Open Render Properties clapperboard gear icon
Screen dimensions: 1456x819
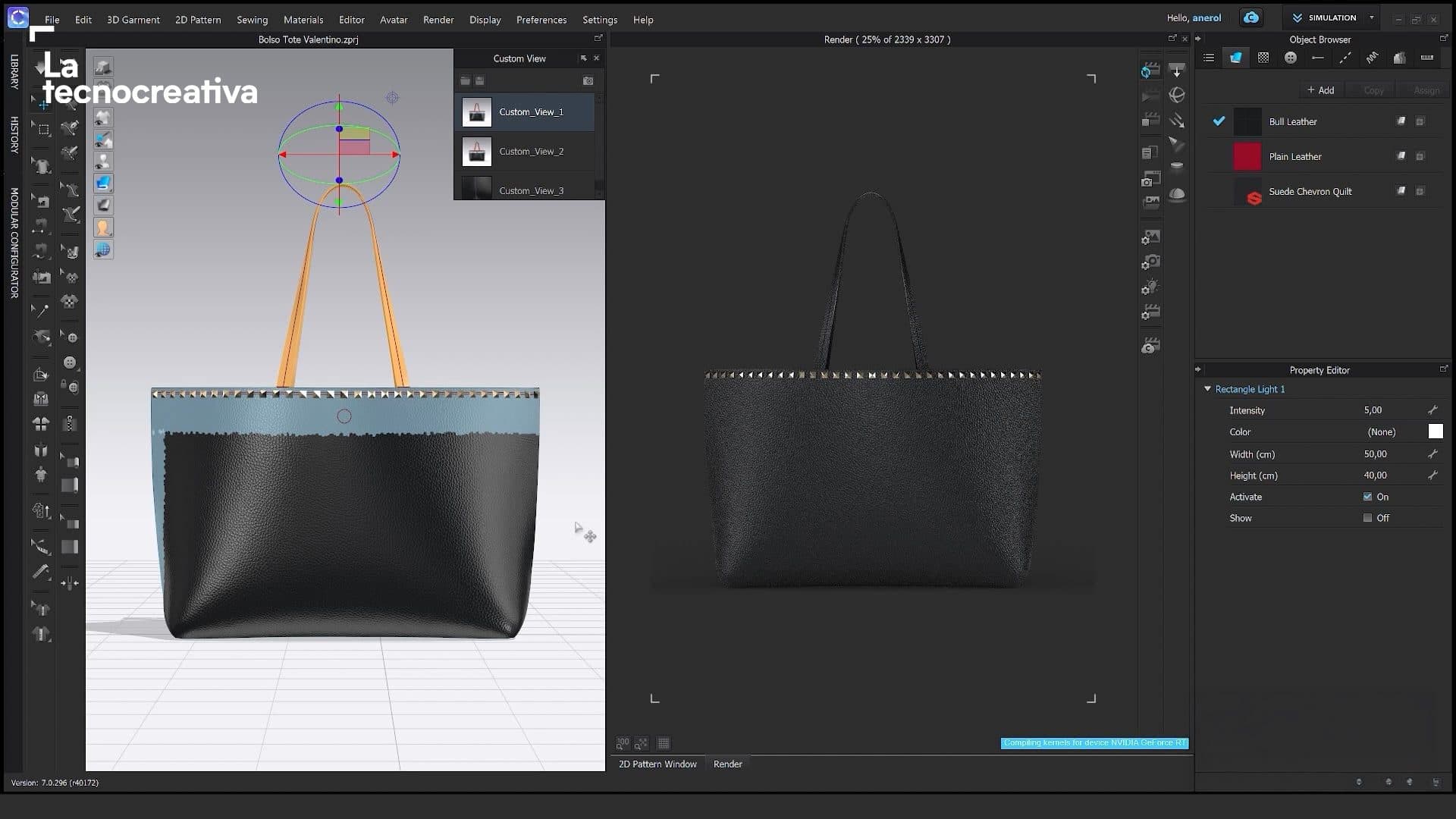tap(1150, 312)
